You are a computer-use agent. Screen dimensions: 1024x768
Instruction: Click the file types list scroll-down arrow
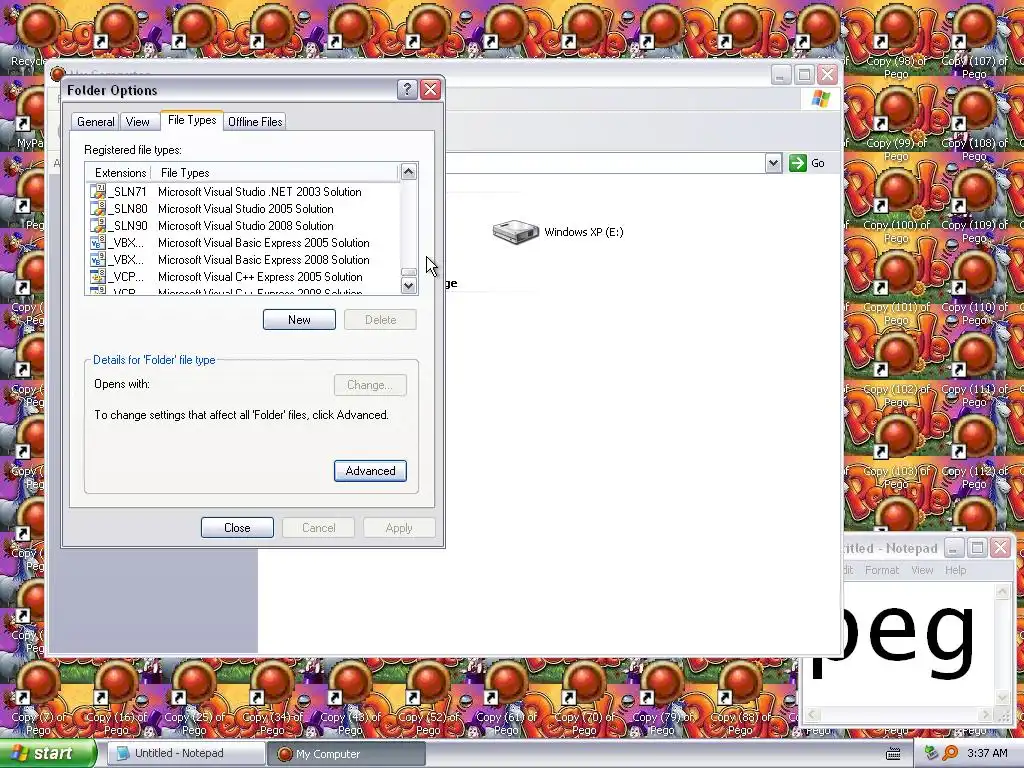[x=408, y=285]
